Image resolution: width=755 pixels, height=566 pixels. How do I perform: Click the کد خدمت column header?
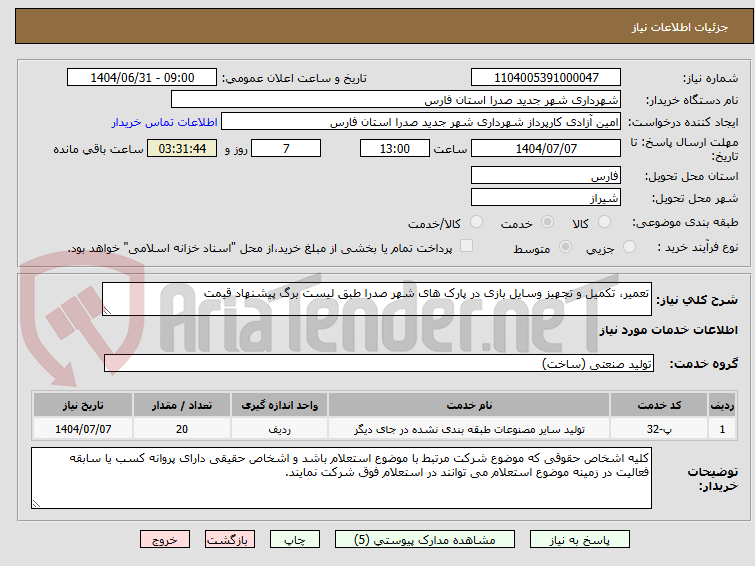(x=659, y=405)
